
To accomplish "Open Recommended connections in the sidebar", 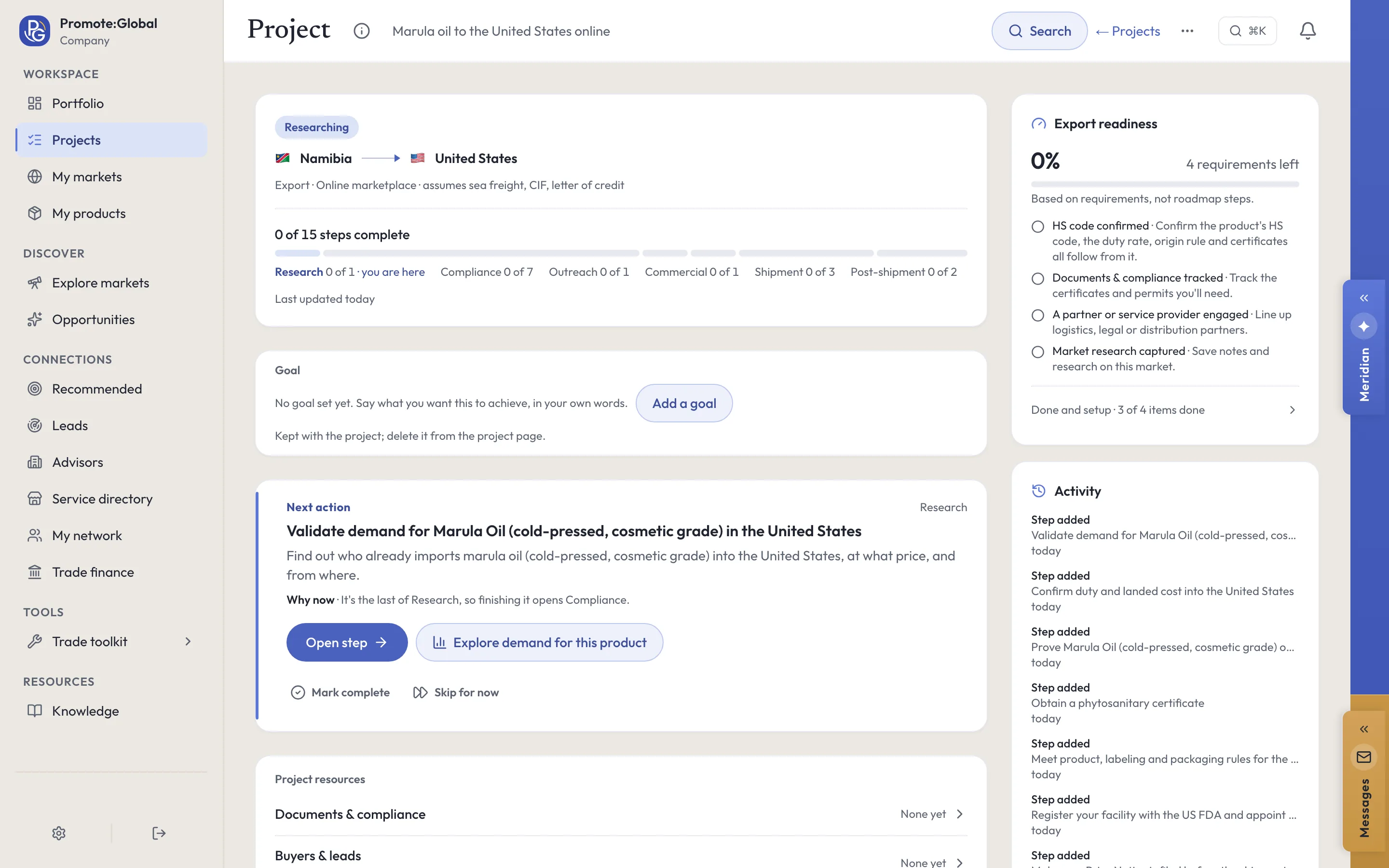I will pos(111,389).
